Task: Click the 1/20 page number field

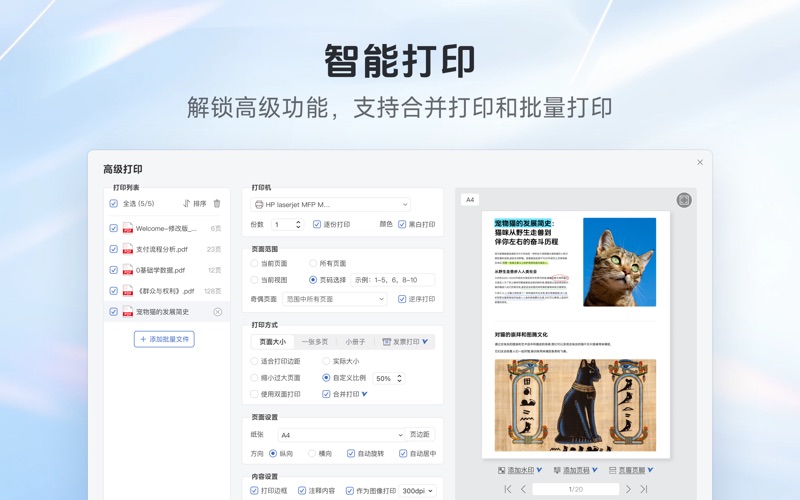Action: tap(576, 489)
